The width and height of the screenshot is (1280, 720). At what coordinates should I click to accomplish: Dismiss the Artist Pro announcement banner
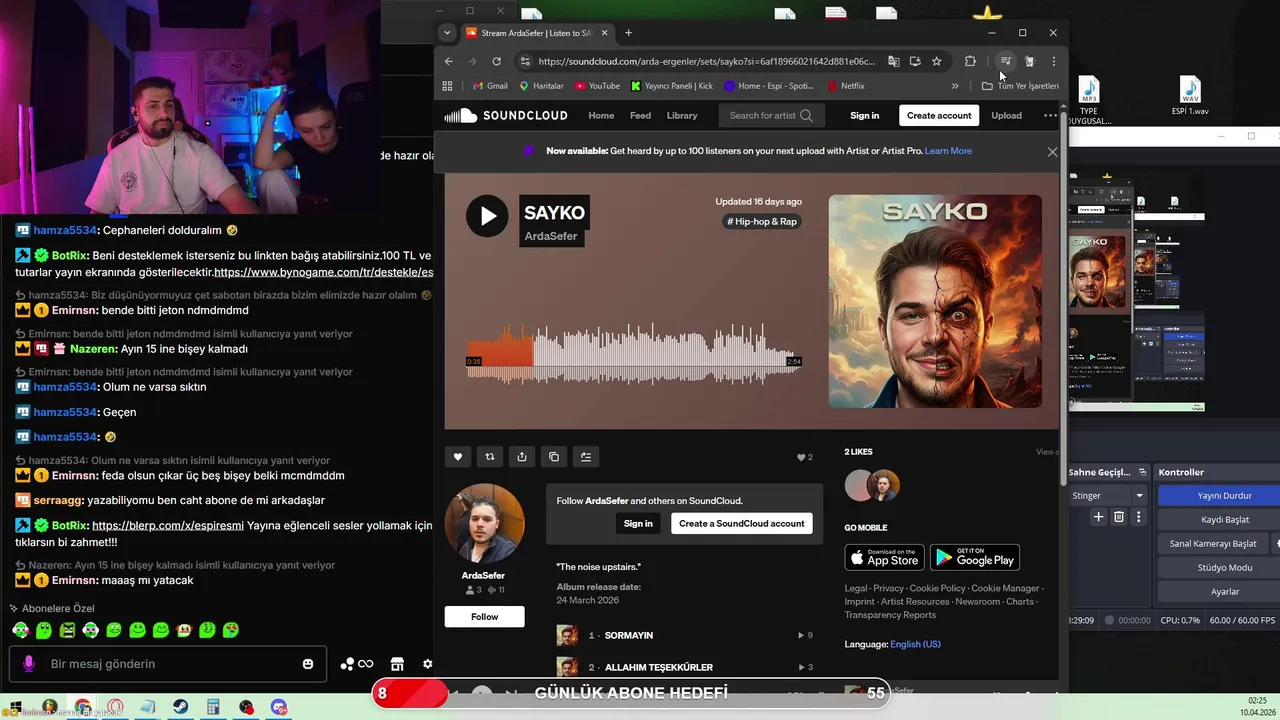[x=1052, y=152]
